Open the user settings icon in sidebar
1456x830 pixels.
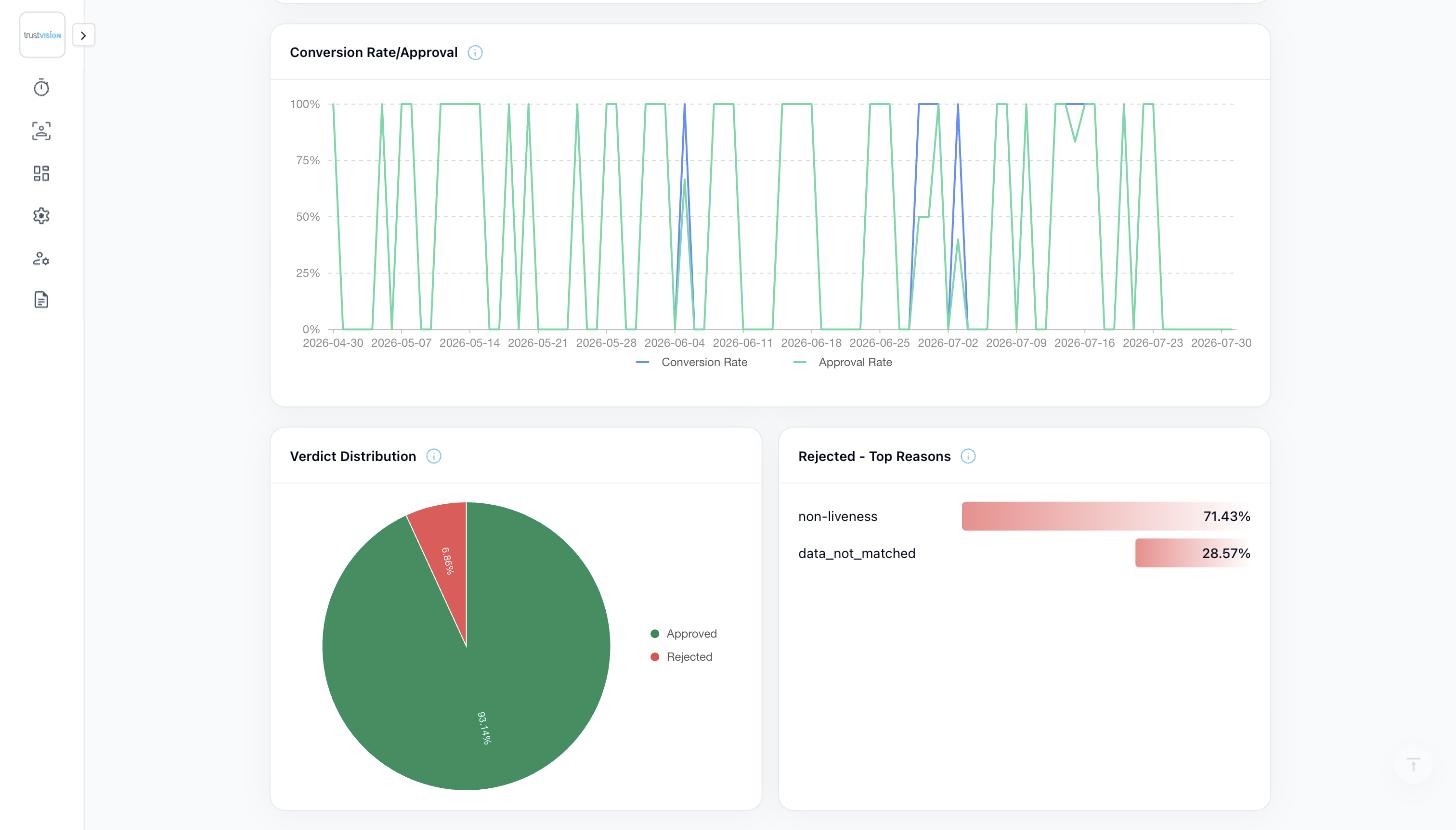41,258
